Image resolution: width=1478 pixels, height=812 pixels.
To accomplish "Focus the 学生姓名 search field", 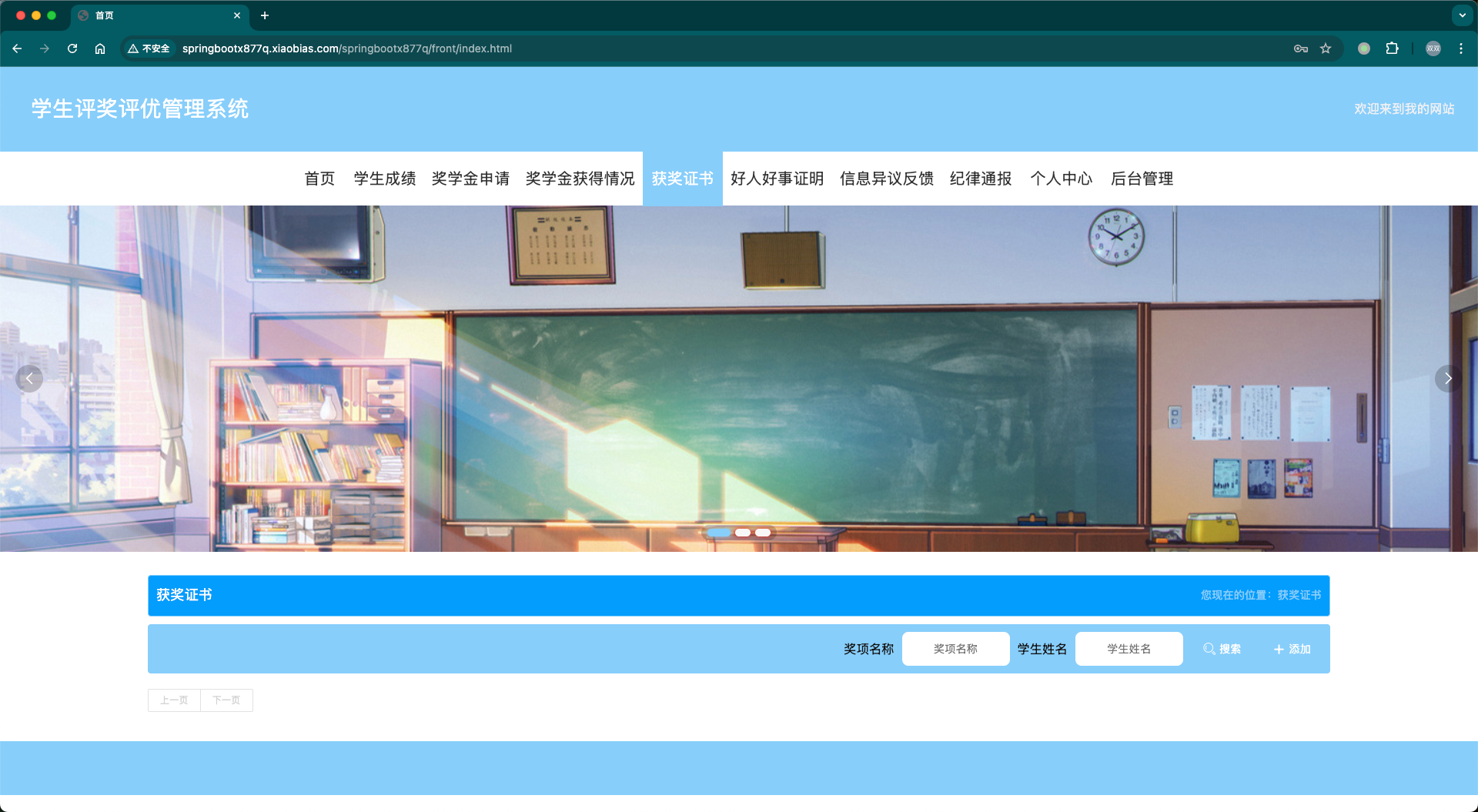I will tap(1129, 649).
